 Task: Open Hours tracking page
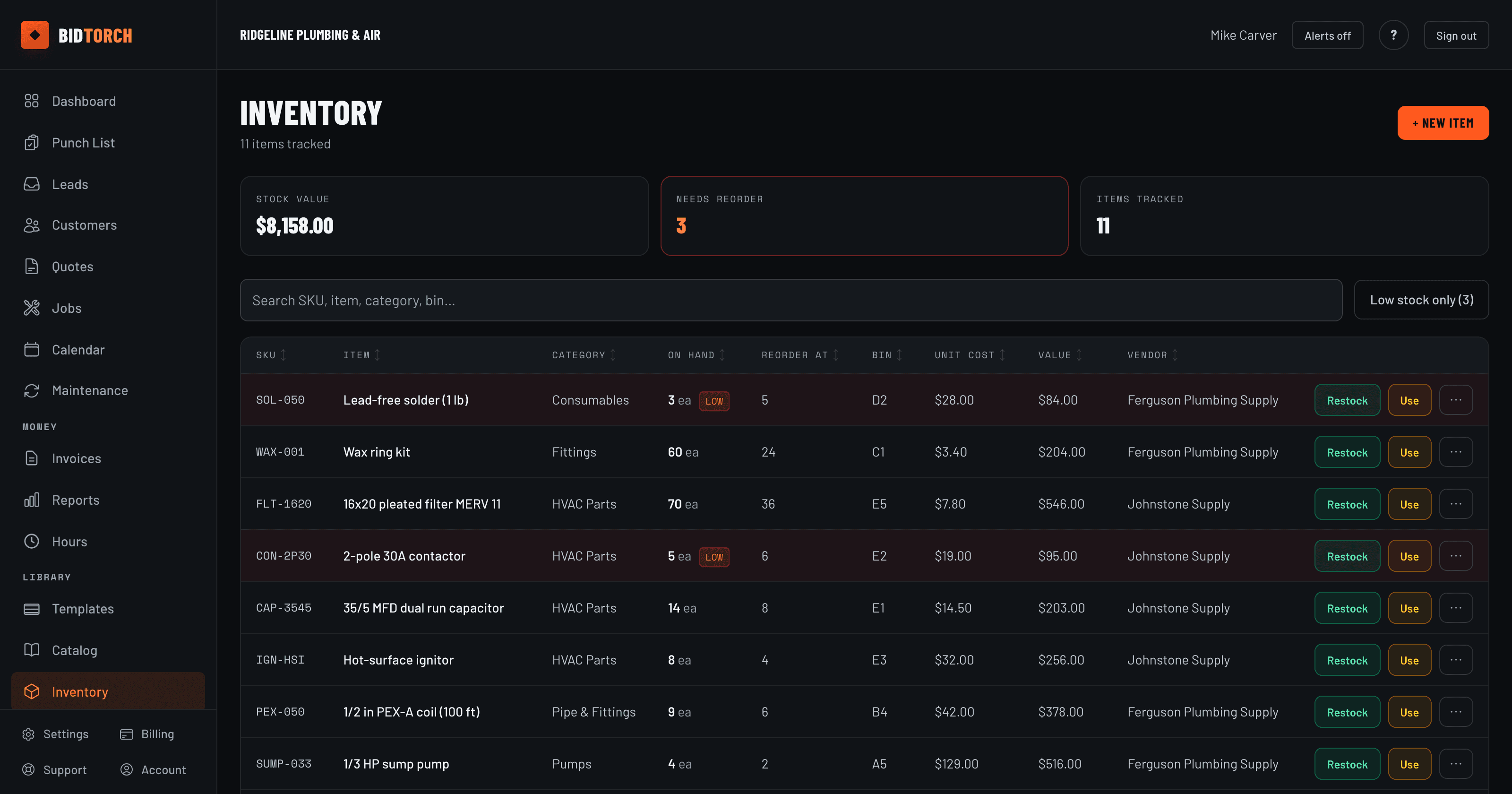coord(108,542)
